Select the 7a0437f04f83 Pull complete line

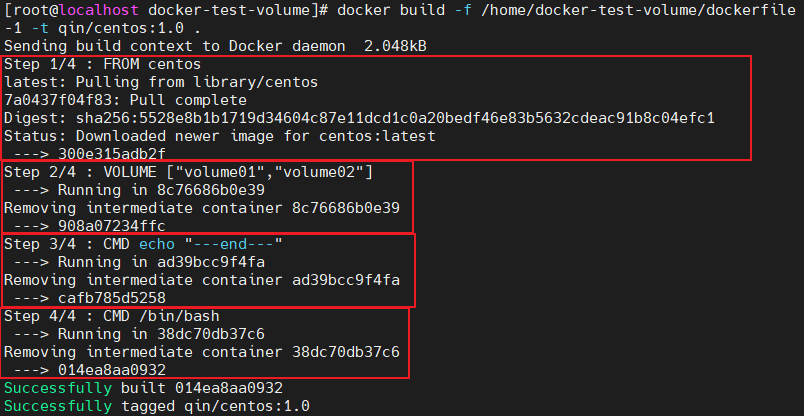coord(125,100)
